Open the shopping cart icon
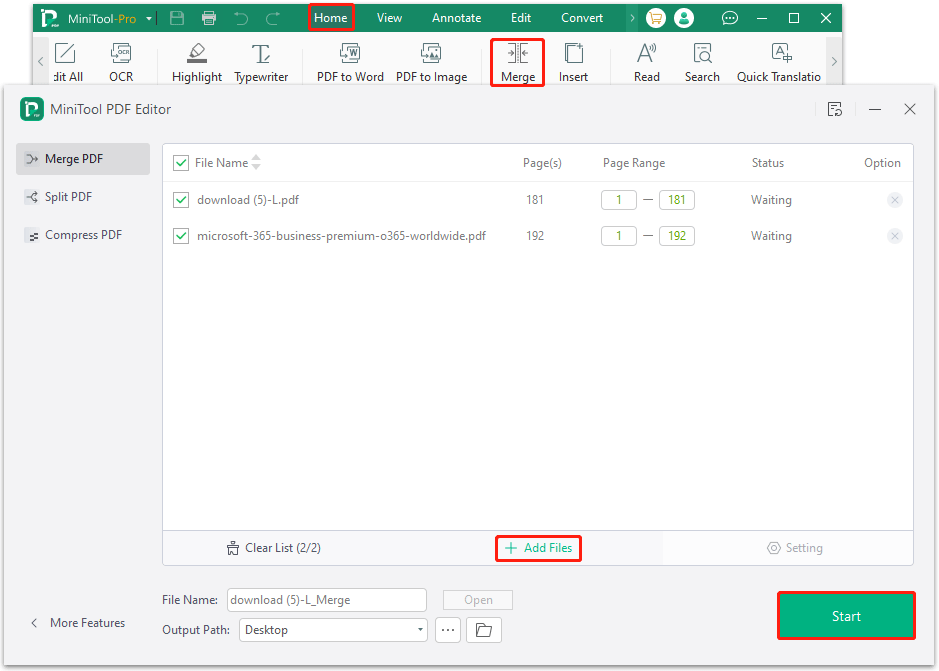The width and height of the screenshot is (939, 671). (x=655, y=19)
